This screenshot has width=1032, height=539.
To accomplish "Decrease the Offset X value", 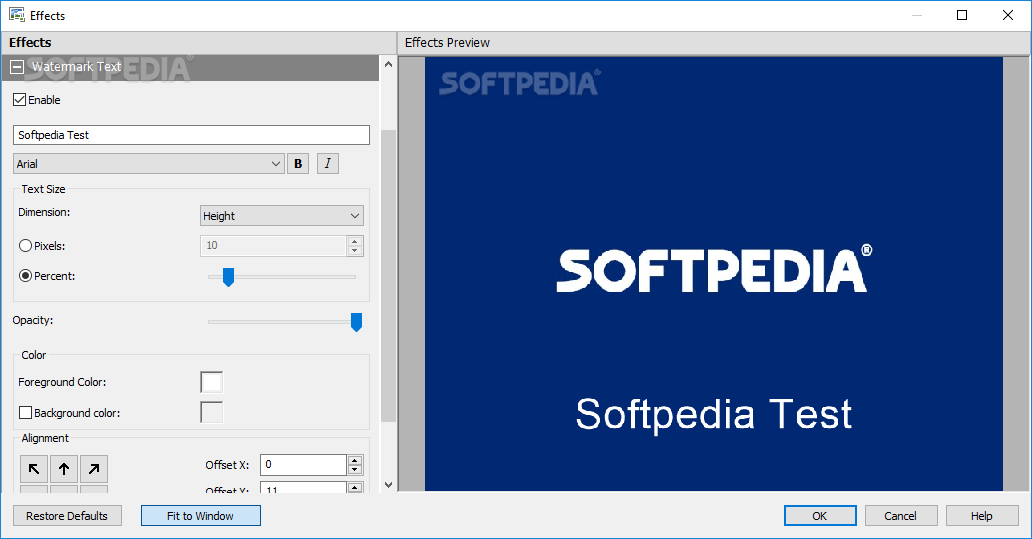I will (355, 470).
